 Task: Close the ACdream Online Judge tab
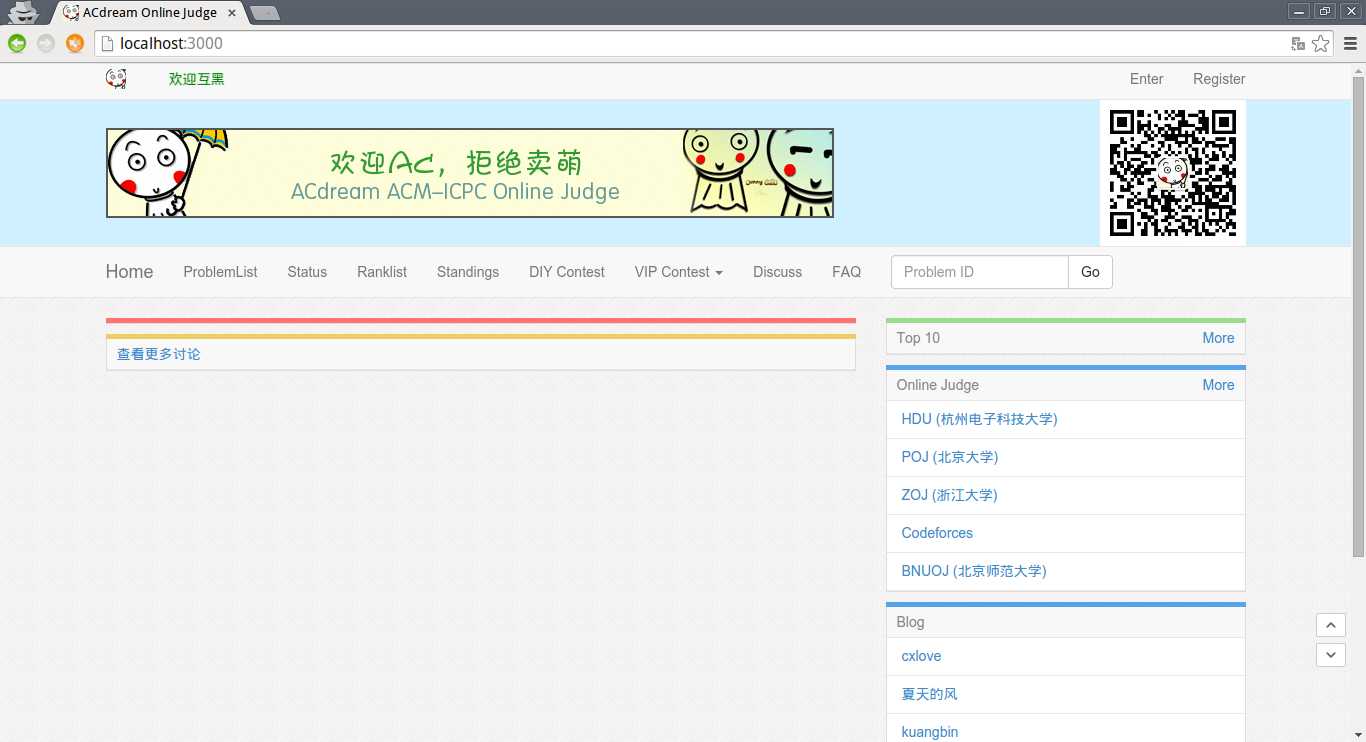tap(232, 13)
